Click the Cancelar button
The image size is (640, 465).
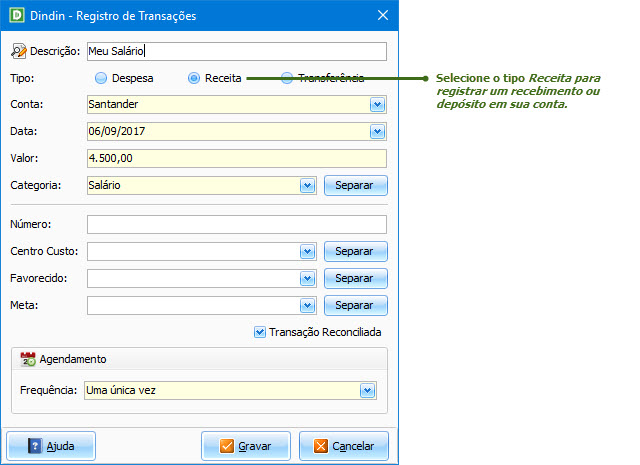[x=344, y=446]
